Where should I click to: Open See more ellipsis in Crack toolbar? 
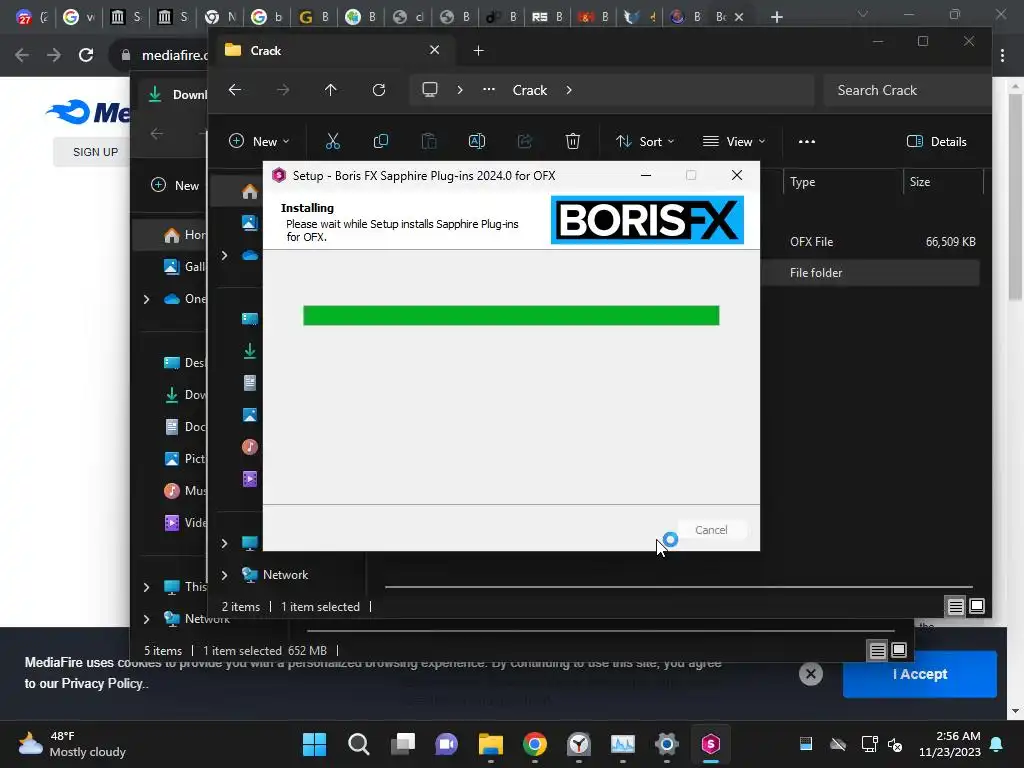[x=807, y=141]
